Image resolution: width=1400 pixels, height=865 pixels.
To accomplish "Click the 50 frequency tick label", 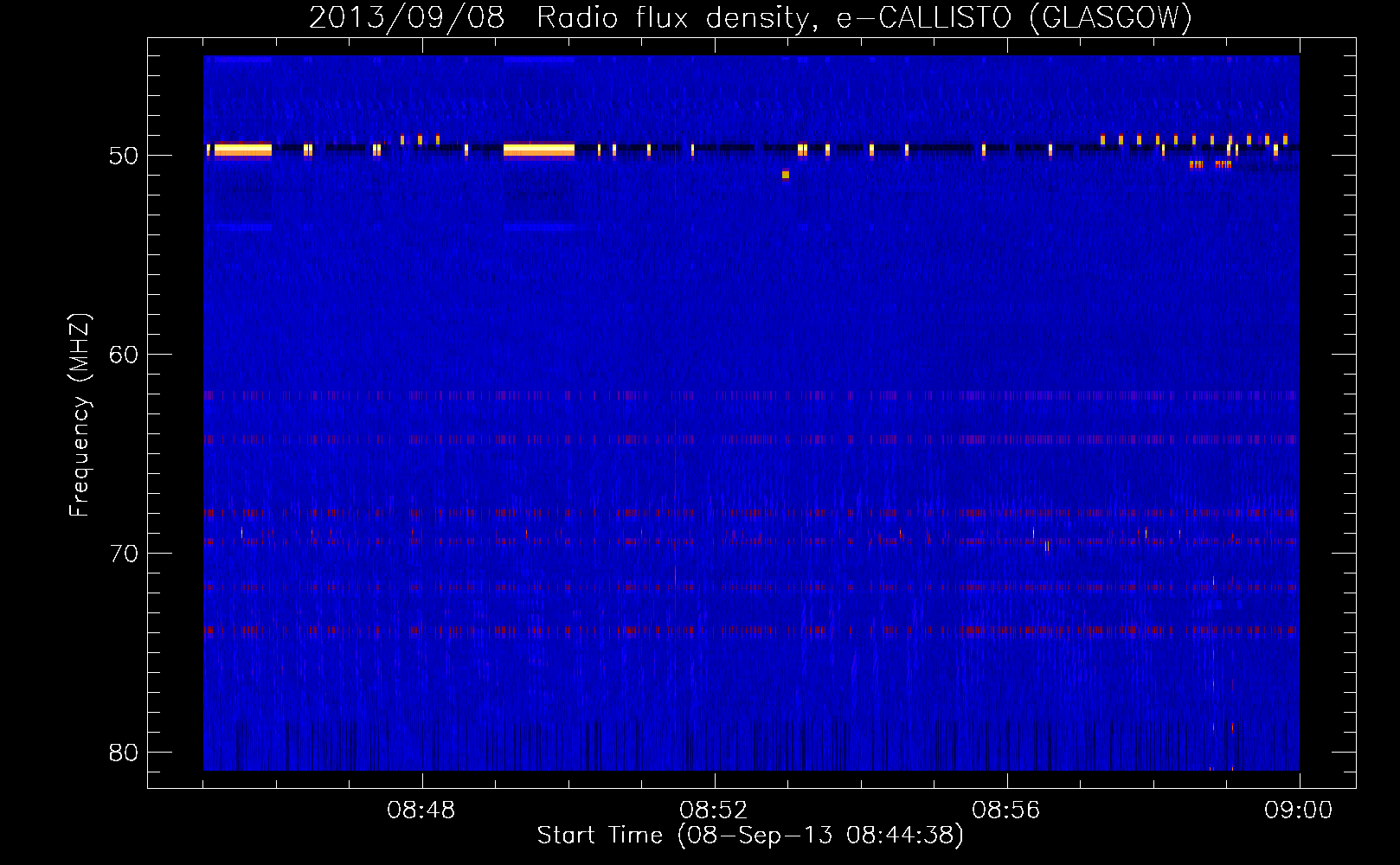I will pos(124,156).
